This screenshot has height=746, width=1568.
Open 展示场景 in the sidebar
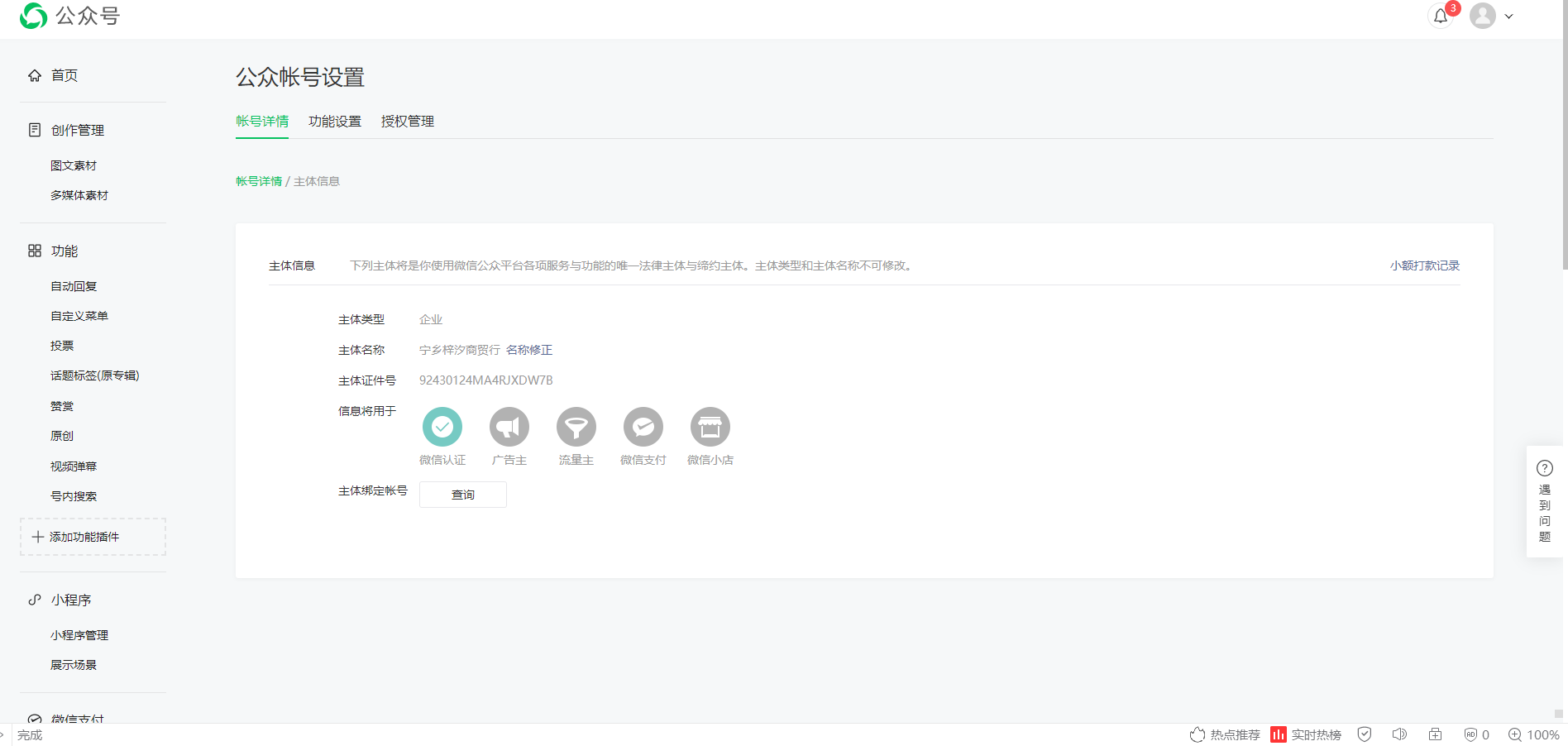tap(74, 665)
